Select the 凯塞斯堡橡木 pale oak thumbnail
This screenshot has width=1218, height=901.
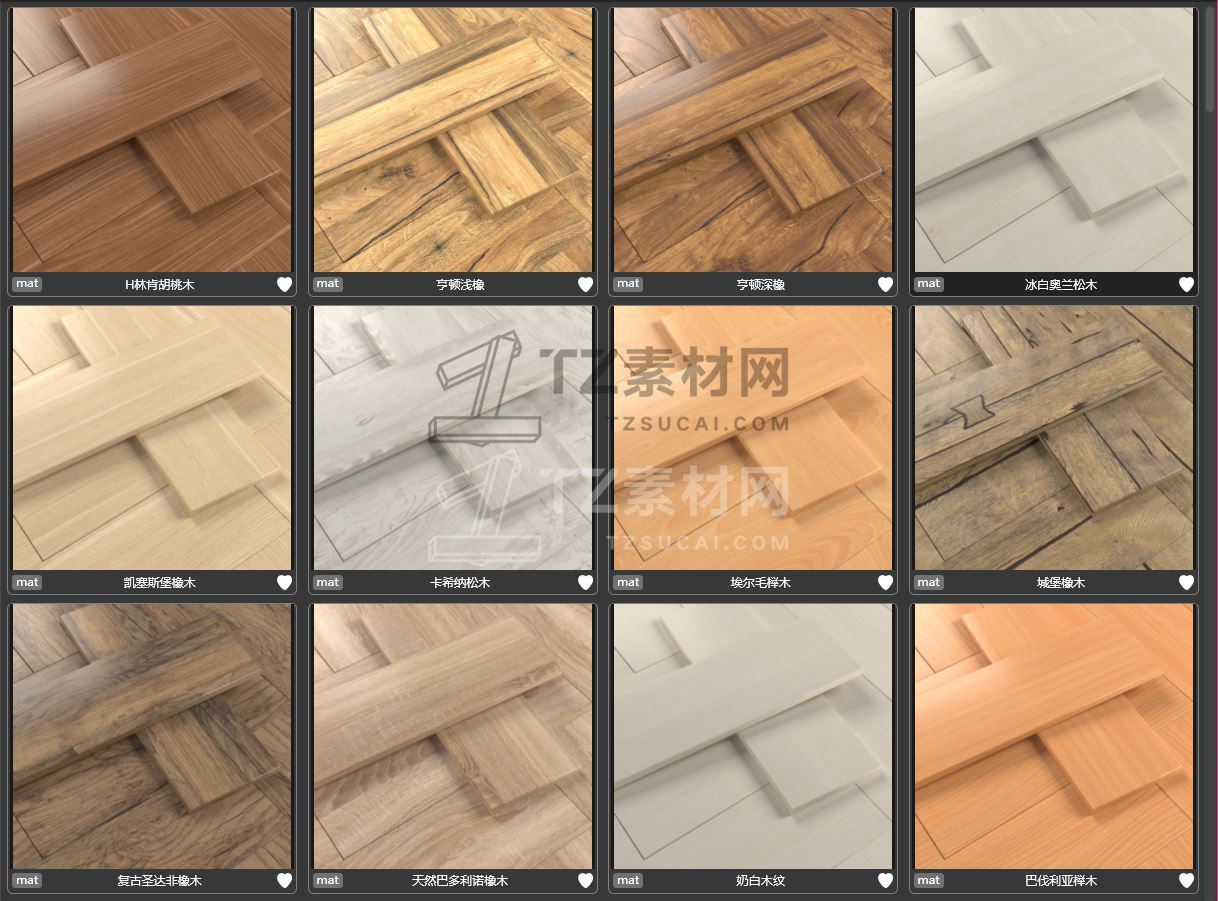click(x=152, y=438)
